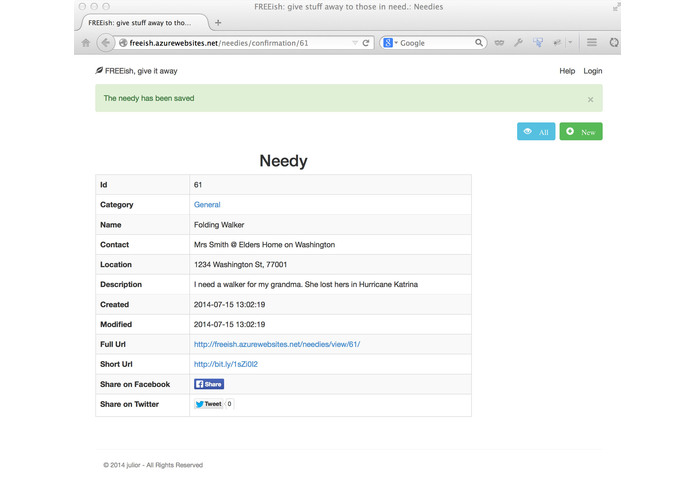Screen dimensions: 695x494
Task: Click the site identity globe icon
Action: (x=123, y=43)
